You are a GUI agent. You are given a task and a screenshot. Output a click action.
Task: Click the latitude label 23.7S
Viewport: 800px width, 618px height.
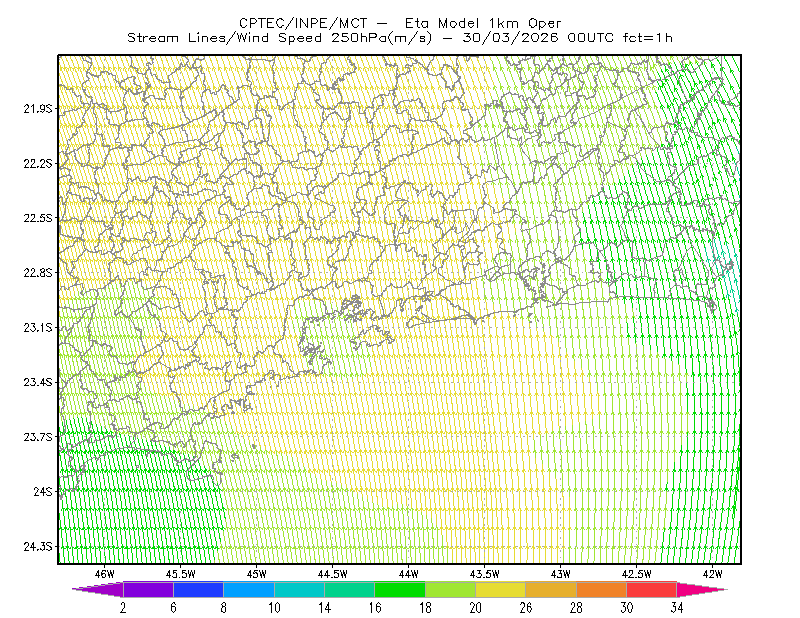coord(38,437)
